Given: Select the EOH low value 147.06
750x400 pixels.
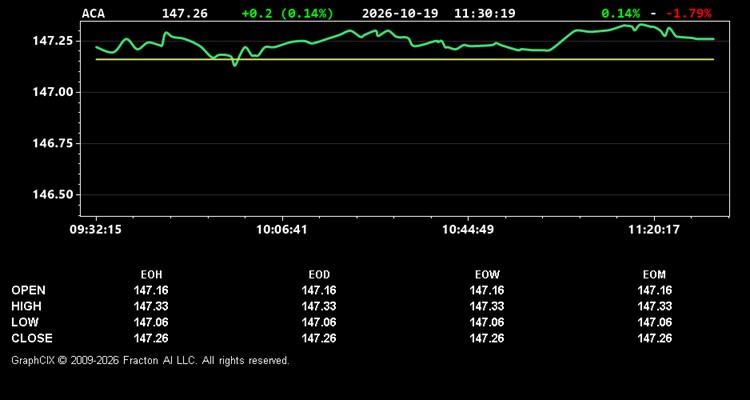Looking at the screenshot, I should click(151, 322).
